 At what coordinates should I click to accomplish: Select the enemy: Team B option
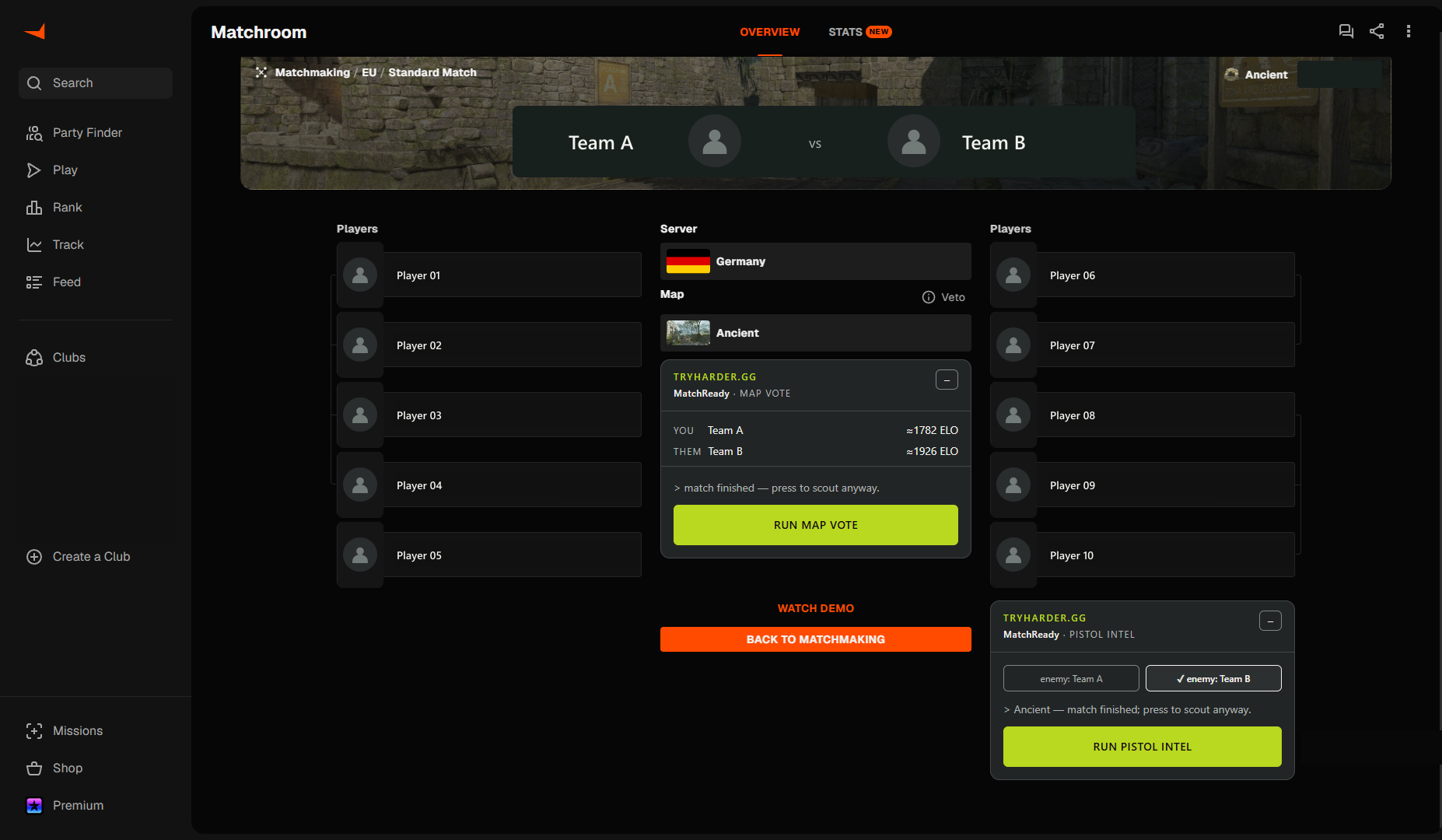(1213, 678)
